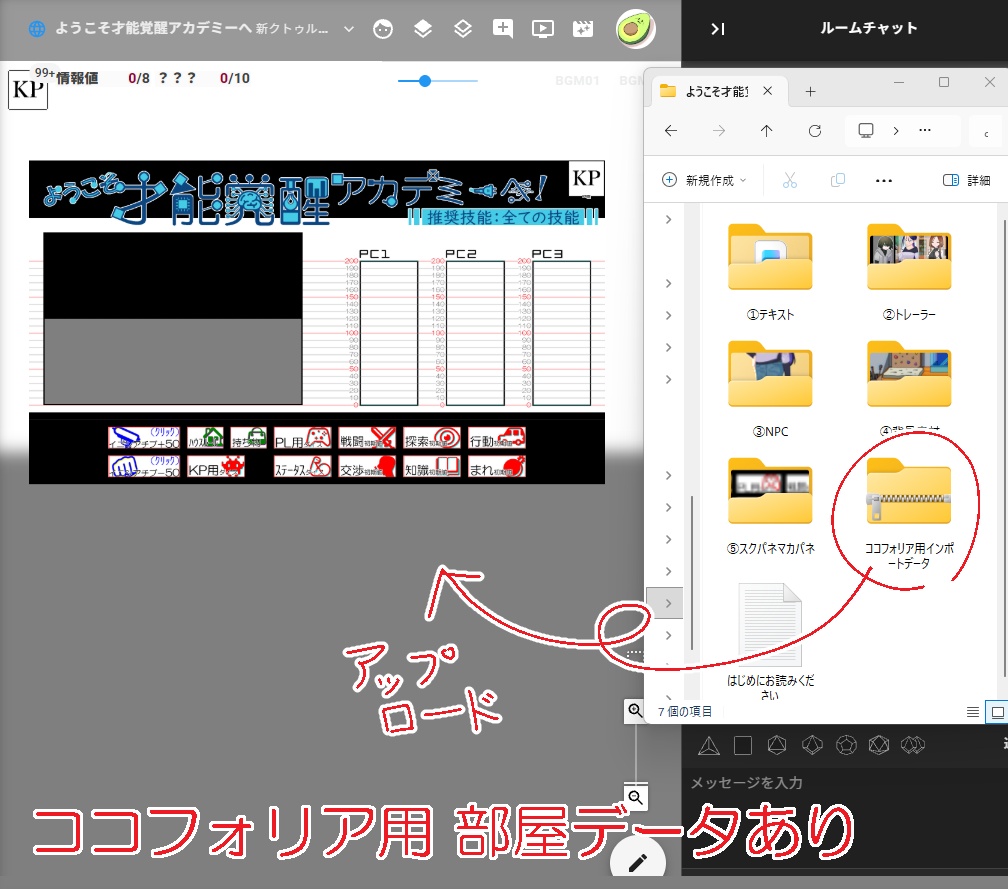Viewport: 1008px width, 889px height.
Task: Select the ③NPC folder
Action: click(x=770, y=388)
